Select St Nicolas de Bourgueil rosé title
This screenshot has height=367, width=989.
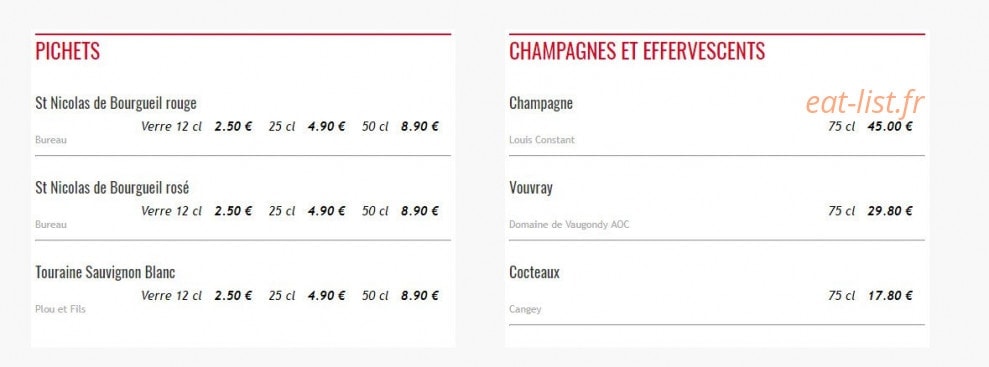pos(112,188)
